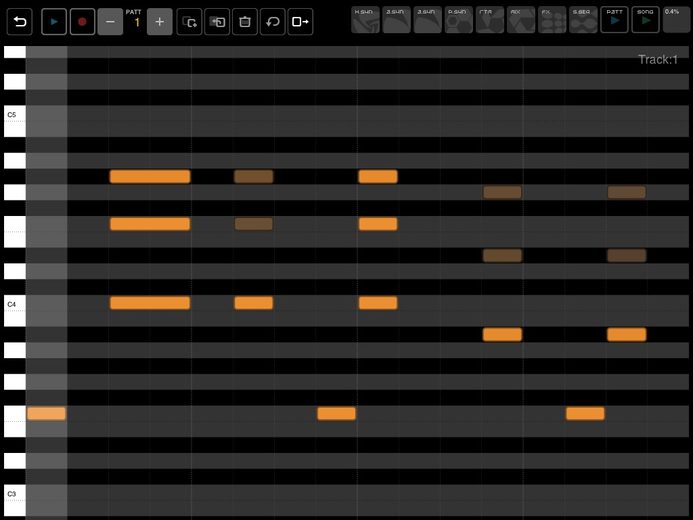The height and width of the screenshot is (520, 693).
Task: Click the PATT play mode button
Action: click(x=614, y=20)
